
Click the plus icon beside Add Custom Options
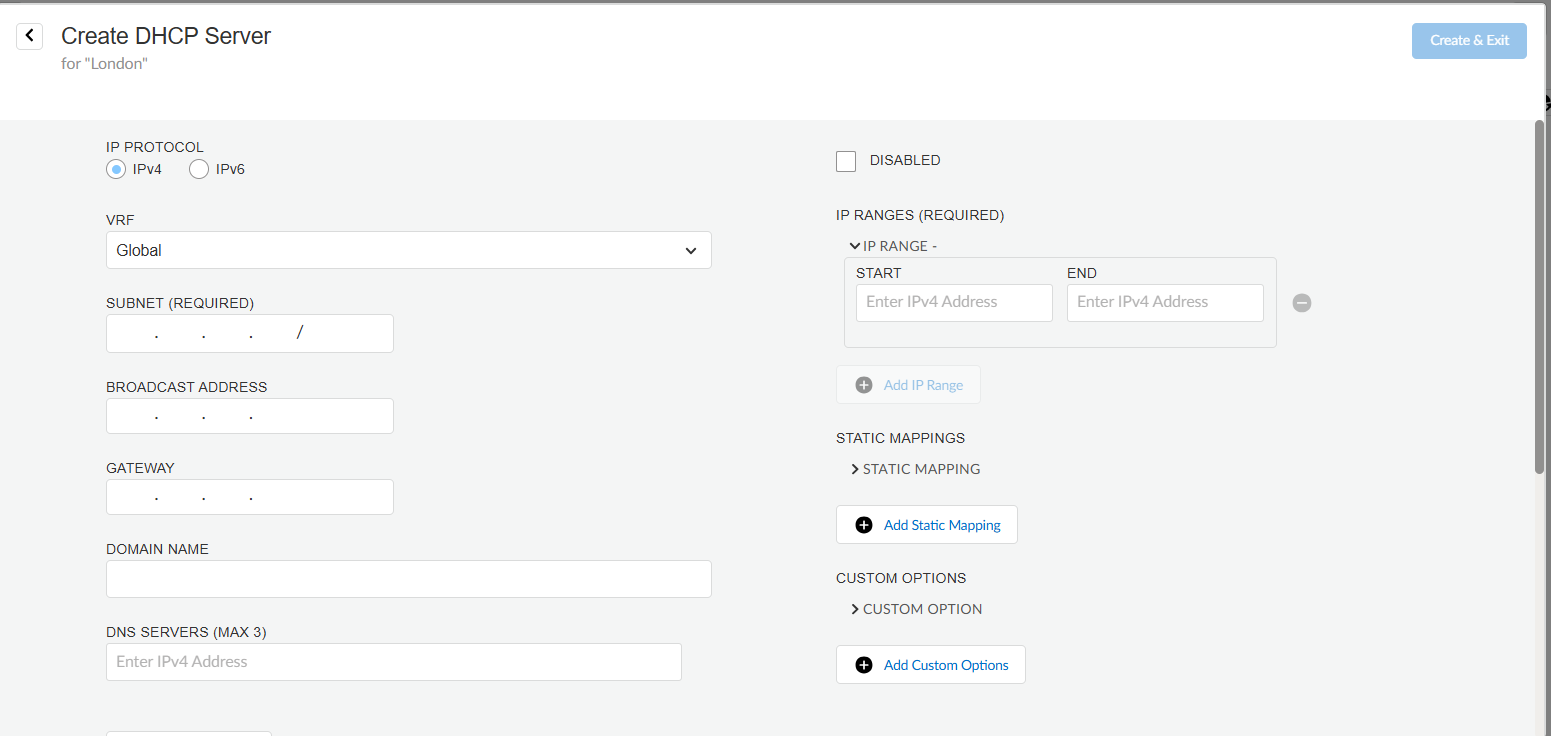coord(863,664)
